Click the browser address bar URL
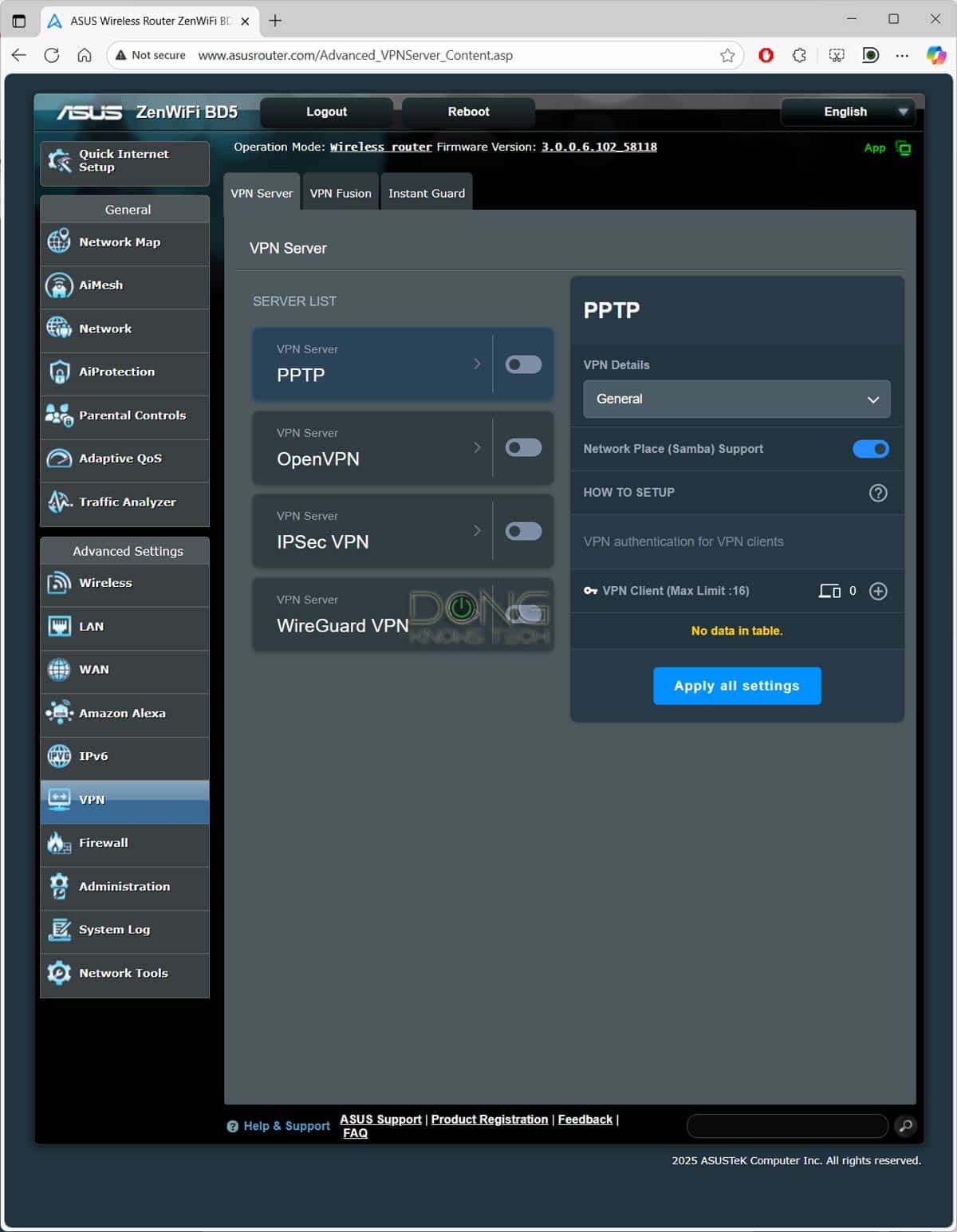 (355, 55)
